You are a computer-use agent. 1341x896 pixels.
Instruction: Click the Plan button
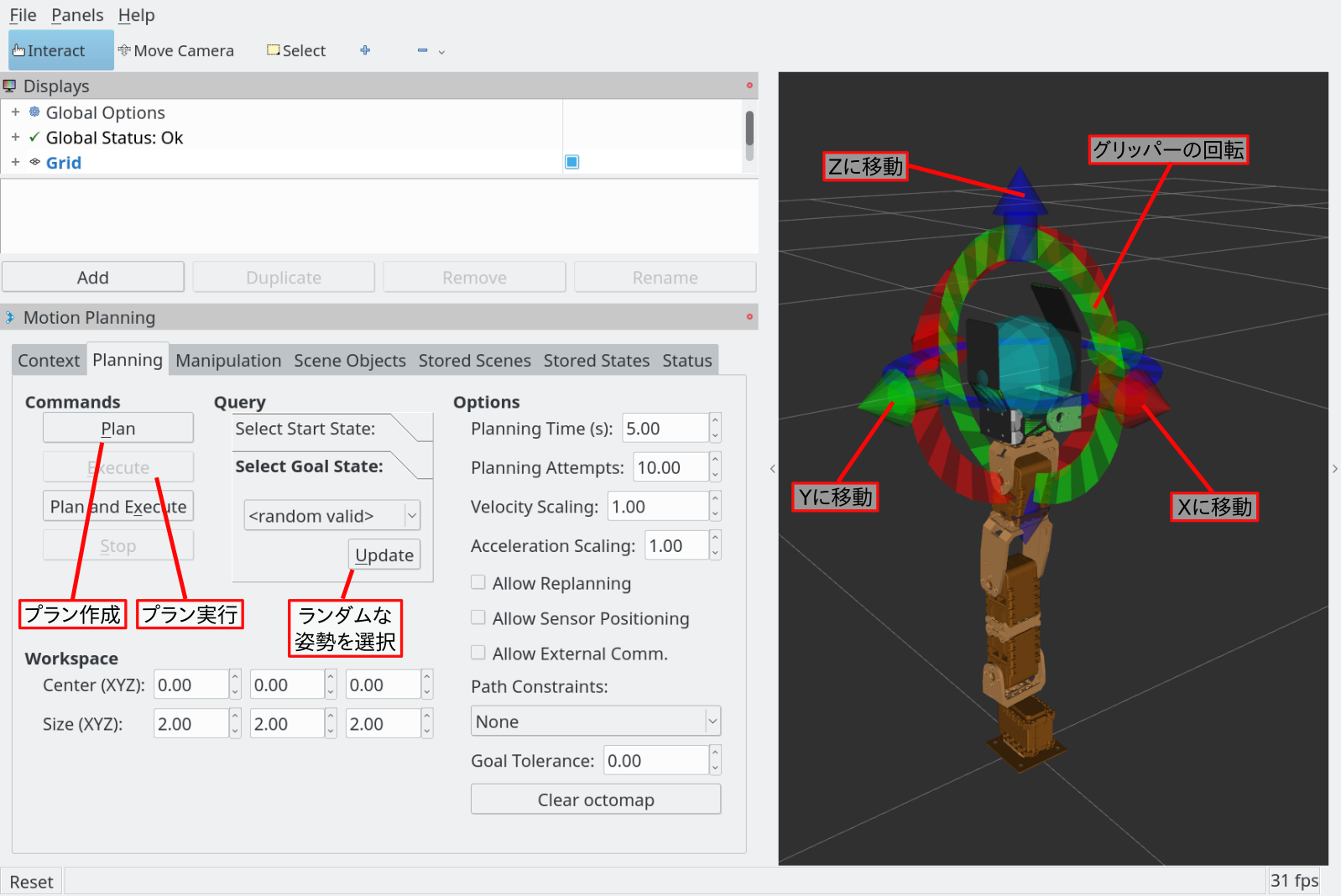(118, 428)
